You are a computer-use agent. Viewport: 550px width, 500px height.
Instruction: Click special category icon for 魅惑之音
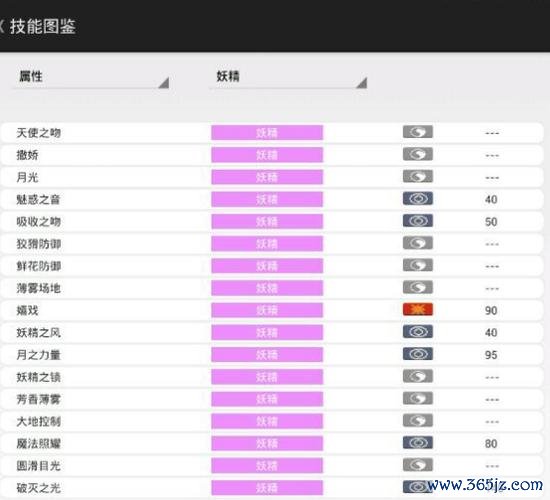tap(417, 199)
